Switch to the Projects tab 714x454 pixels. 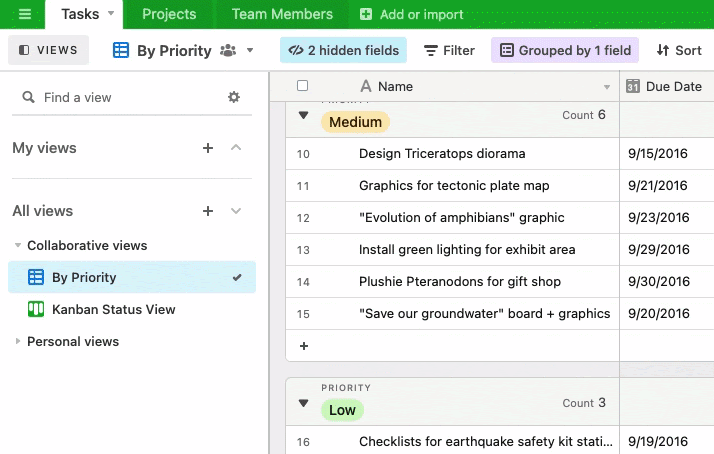169,14
